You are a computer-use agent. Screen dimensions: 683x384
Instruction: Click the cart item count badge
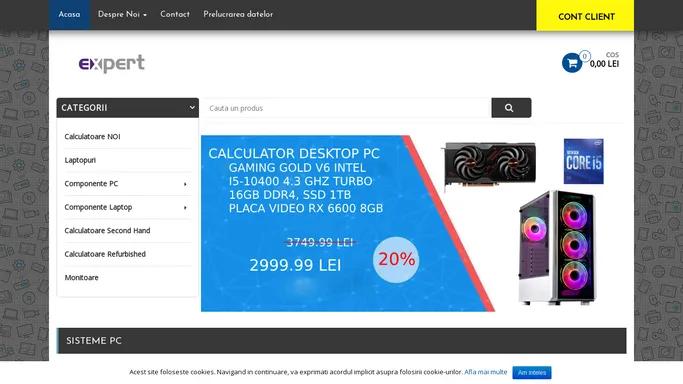click(585, 56)
